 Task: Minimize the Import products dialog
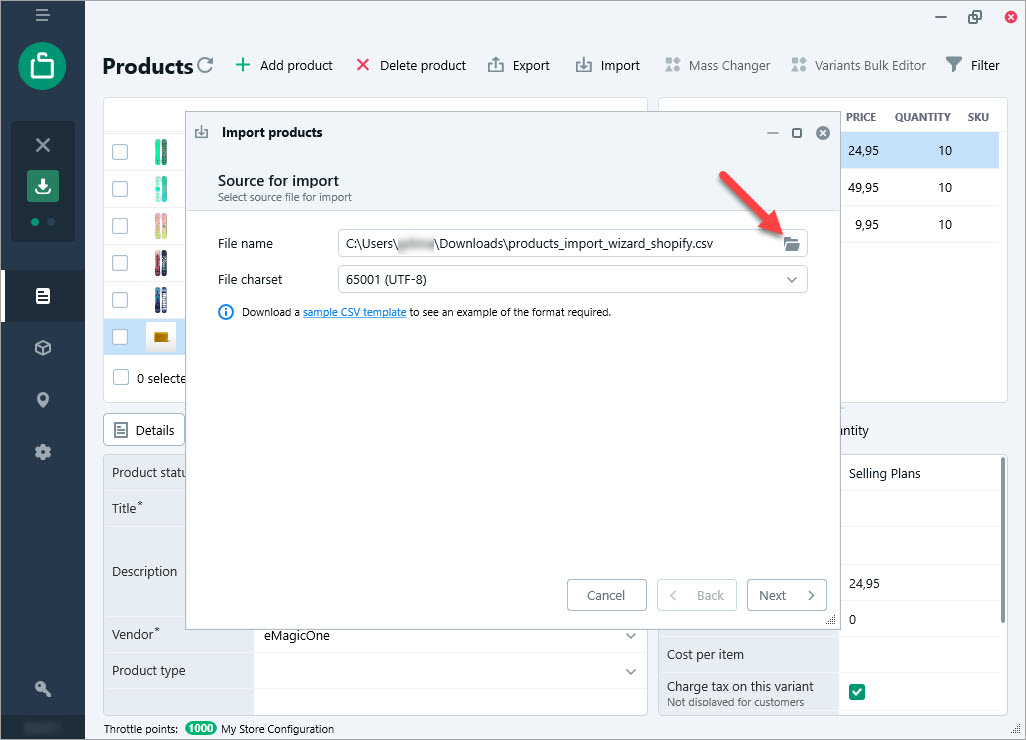coord(773,133)
